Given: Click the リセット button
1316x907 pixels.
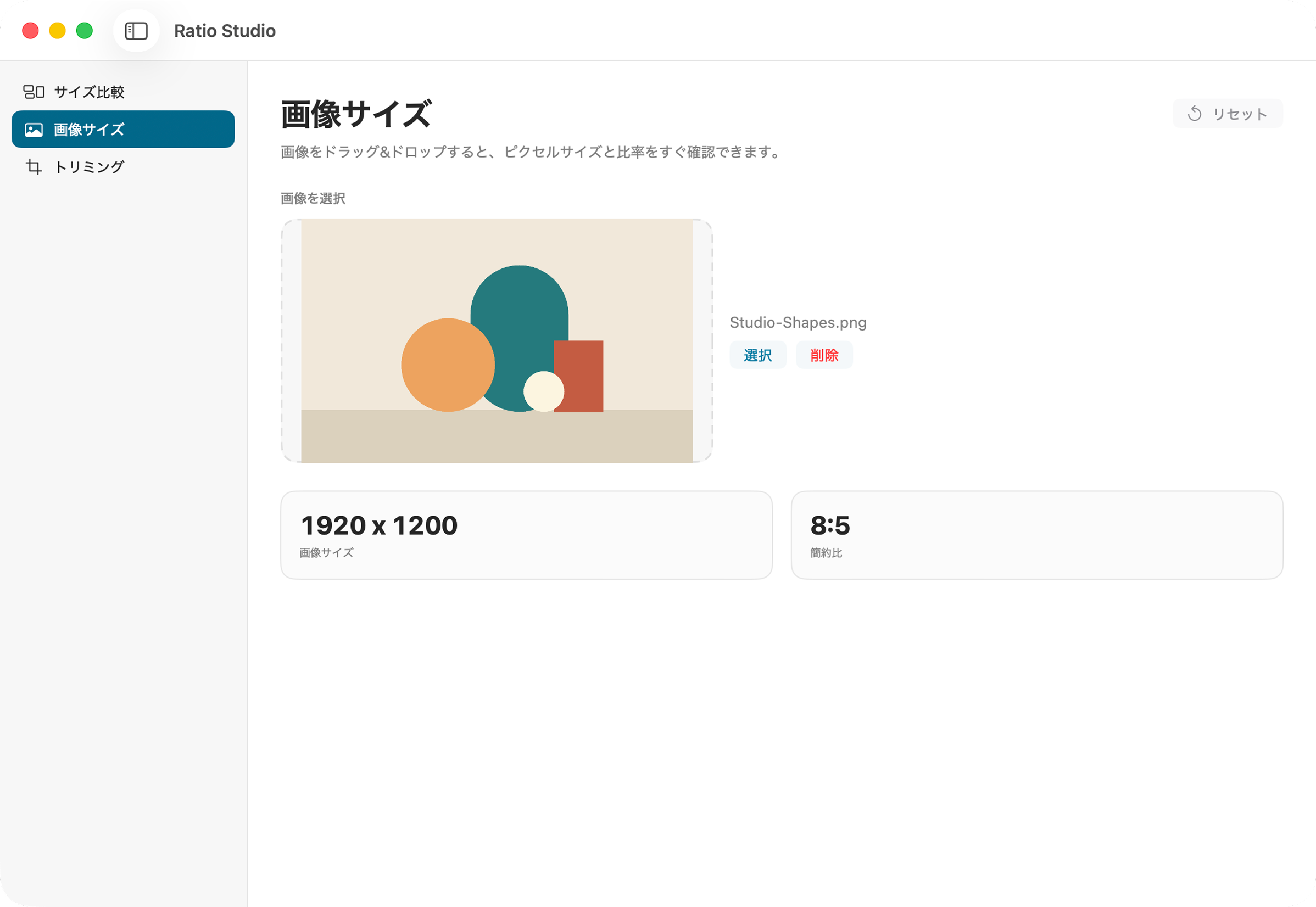Looking at the screenshot, I should click(x=1228, y=114).
